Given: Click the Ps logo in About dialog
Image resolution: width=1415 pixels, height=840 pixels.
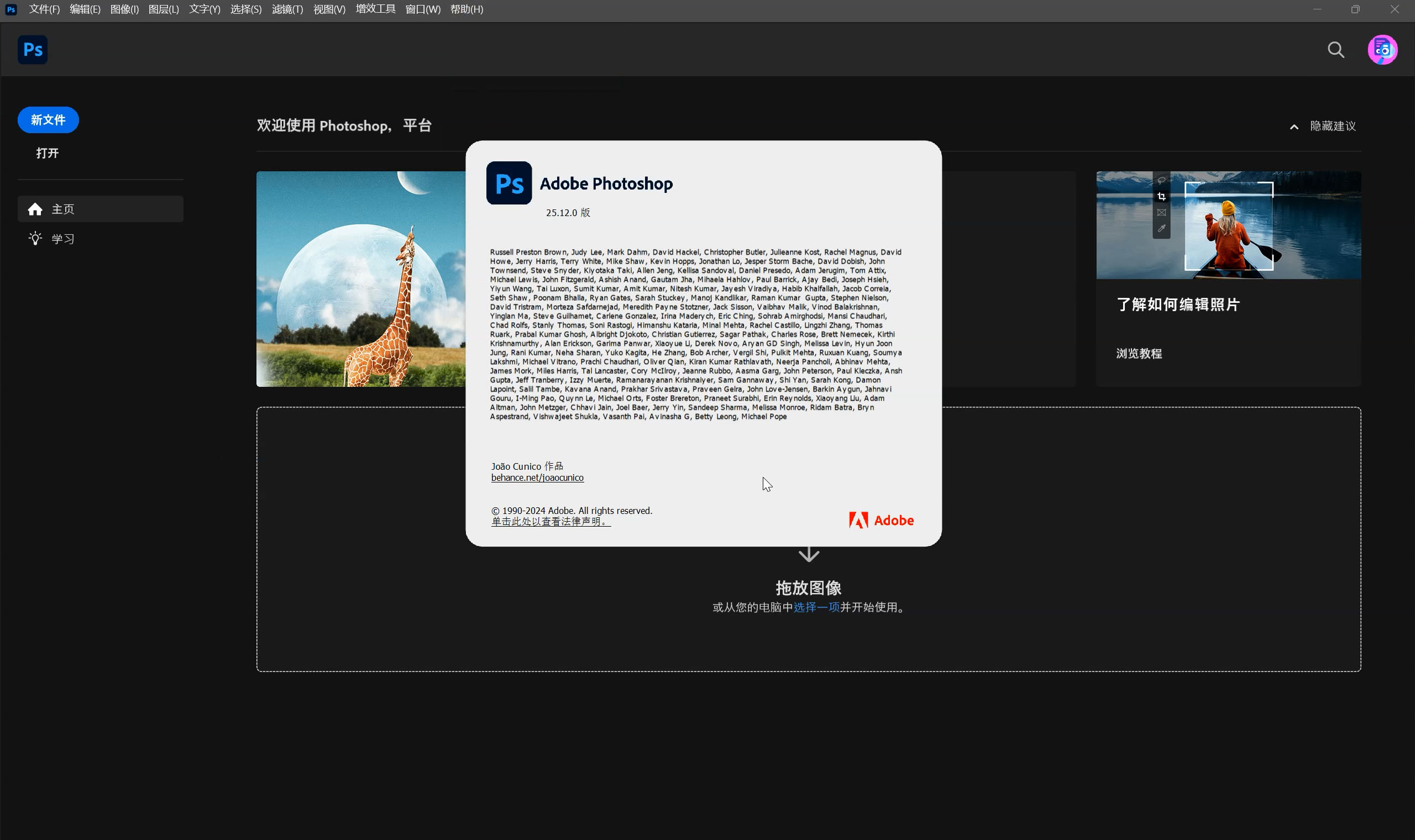Looking at the screenshot, I should (509, 183).
